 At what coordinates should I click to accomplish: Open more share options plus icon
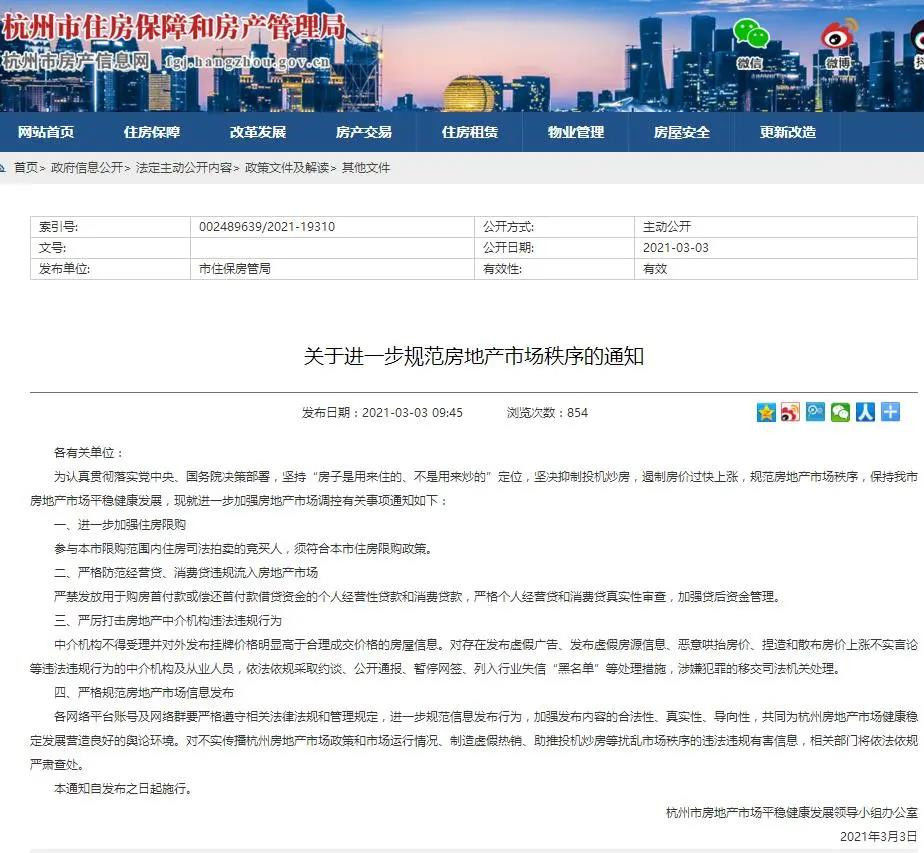point(890,412)
